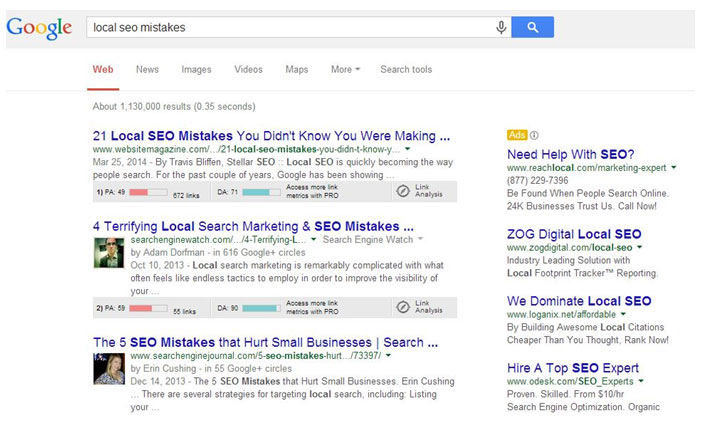Viewport: 705px width, 432px height.
Task: Select the Web tab
Action: click(x=103, y=70)
